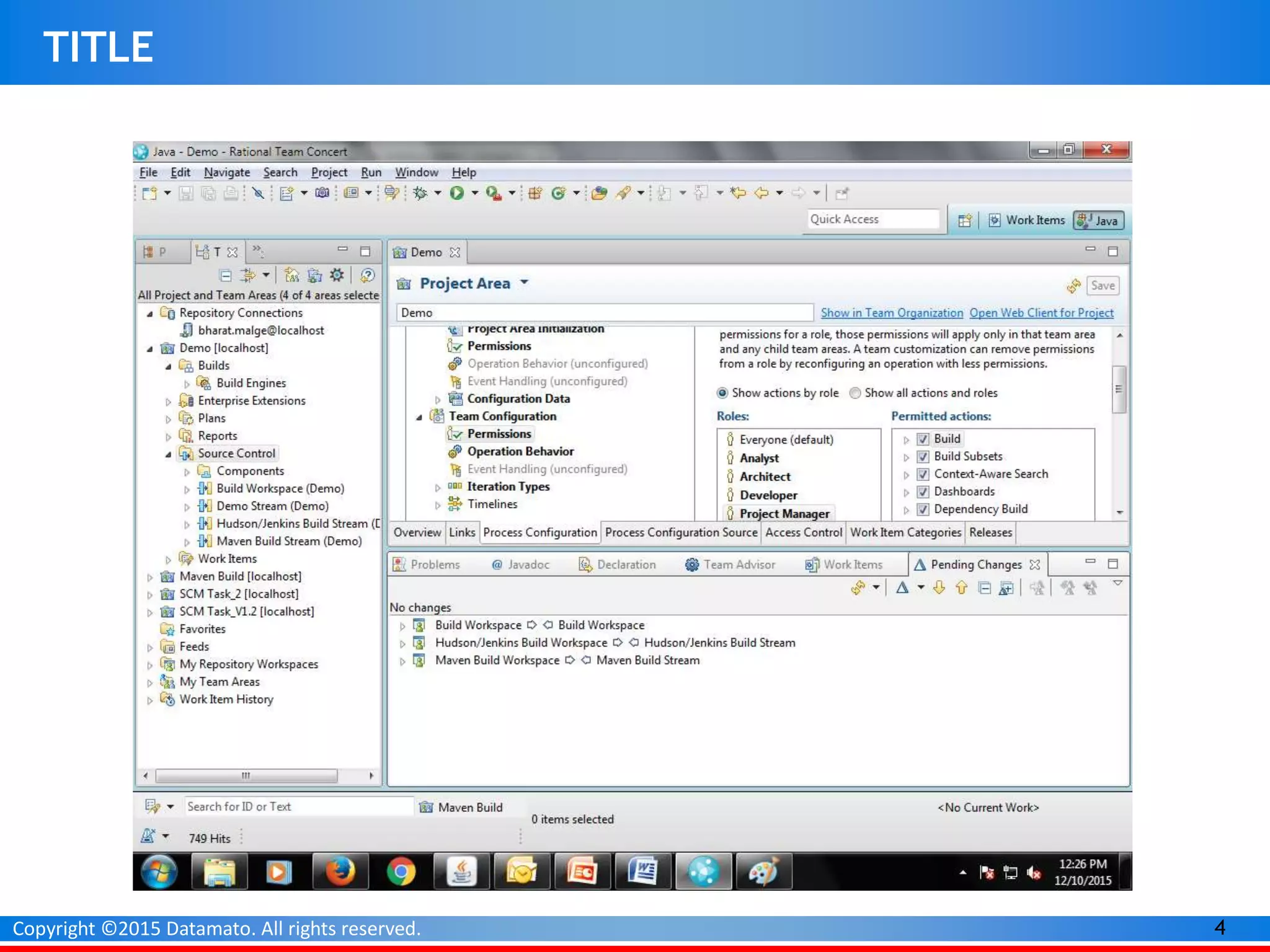The width and height of the screenshot is (1270, 952).
Task: Uncheck the Build Subsets permission checkbox
Action: click(923, 457)
